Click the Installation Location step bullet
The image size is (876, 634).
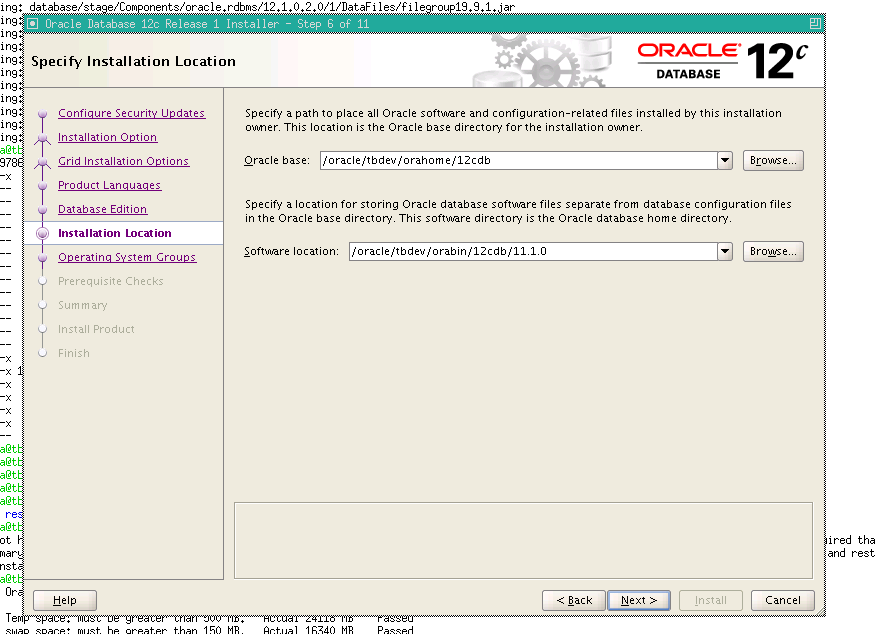pyautogui.click(x=42, y=232)
